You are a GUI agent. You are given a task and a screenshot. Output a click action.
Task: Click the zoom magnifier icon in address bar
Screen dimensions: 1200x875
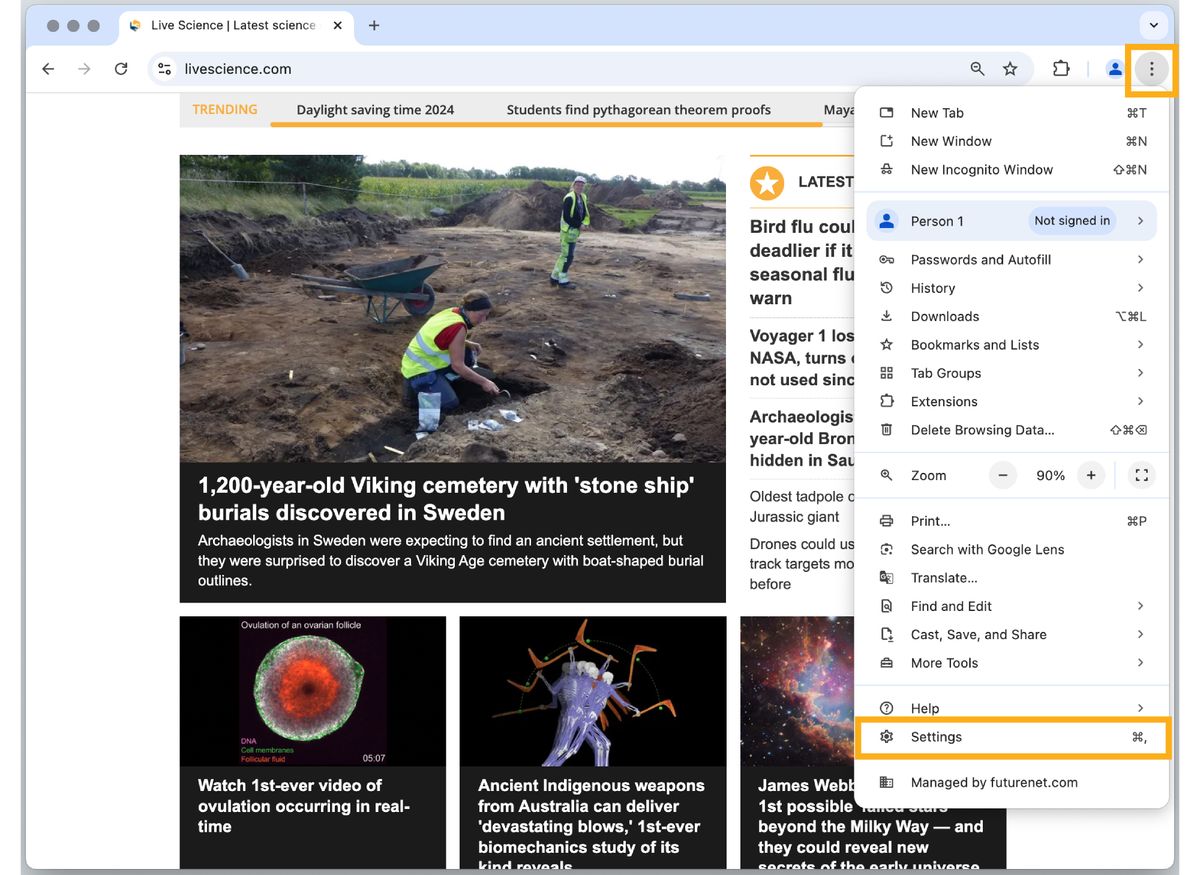coord(977,69)
